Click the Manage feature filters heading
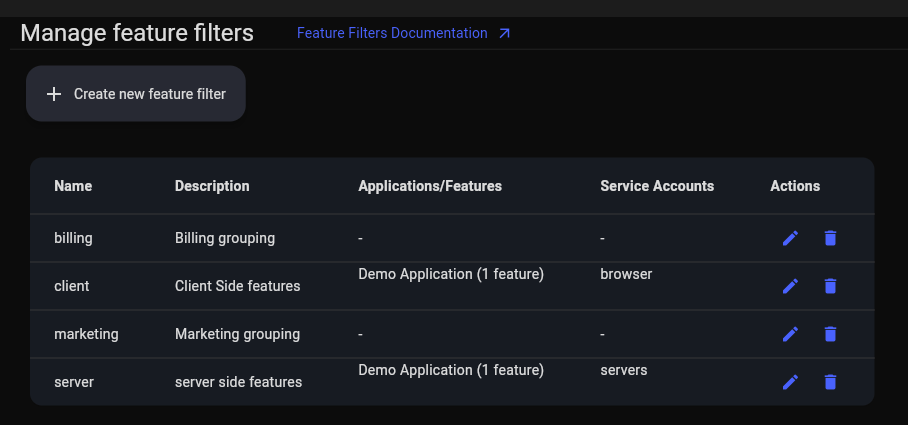The width and height of the screenshot is (908, 425). click(x=137, y=33)
